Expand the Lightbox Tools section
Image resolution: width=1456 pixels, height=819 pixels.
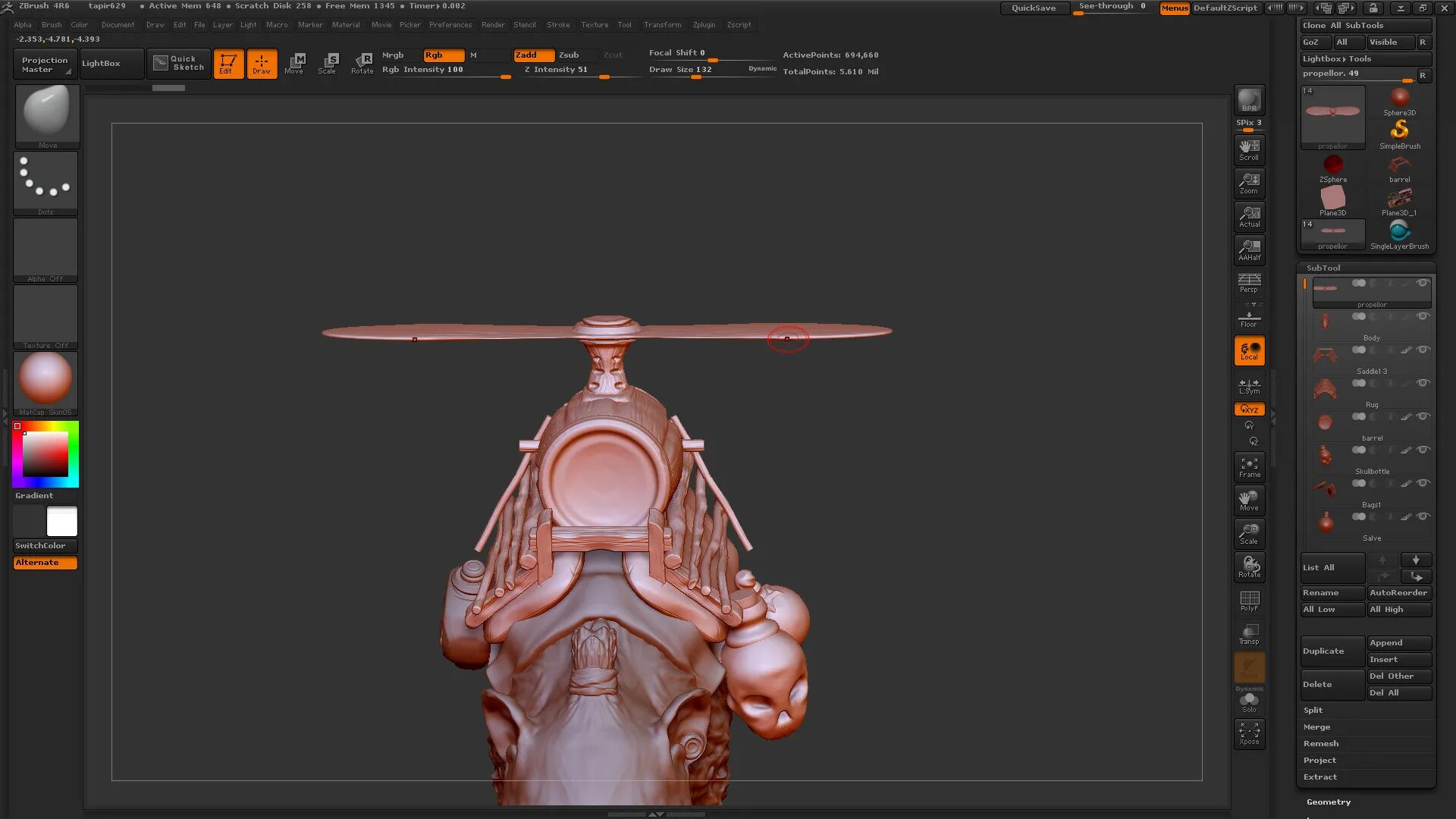(1336, 58)
